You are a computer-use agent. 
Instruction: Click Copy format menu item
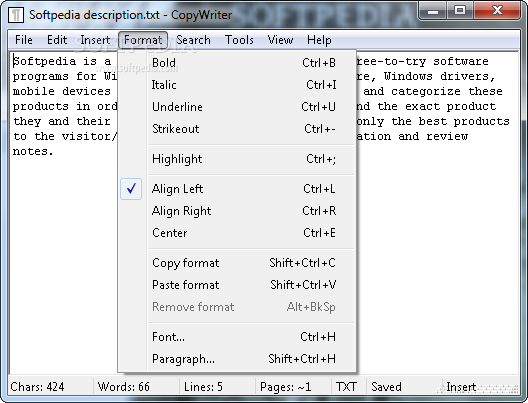pyautogui.click(x=237, y=263)
